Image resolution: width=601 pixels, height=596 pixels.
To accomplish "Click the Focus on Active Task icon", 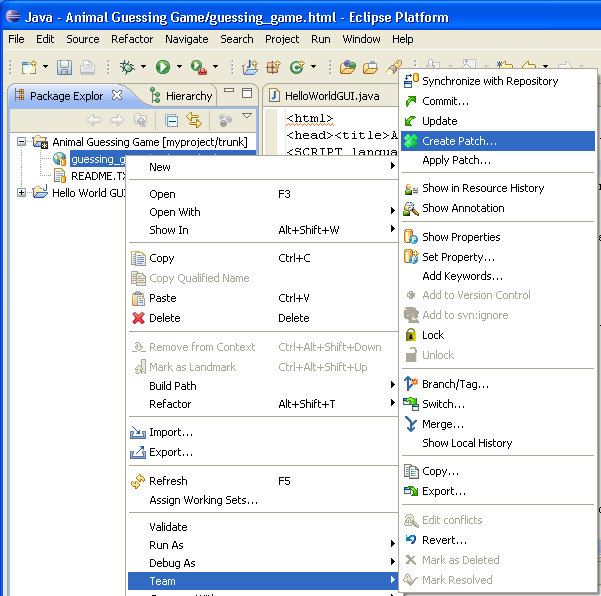I will click(x=225, y=120).
